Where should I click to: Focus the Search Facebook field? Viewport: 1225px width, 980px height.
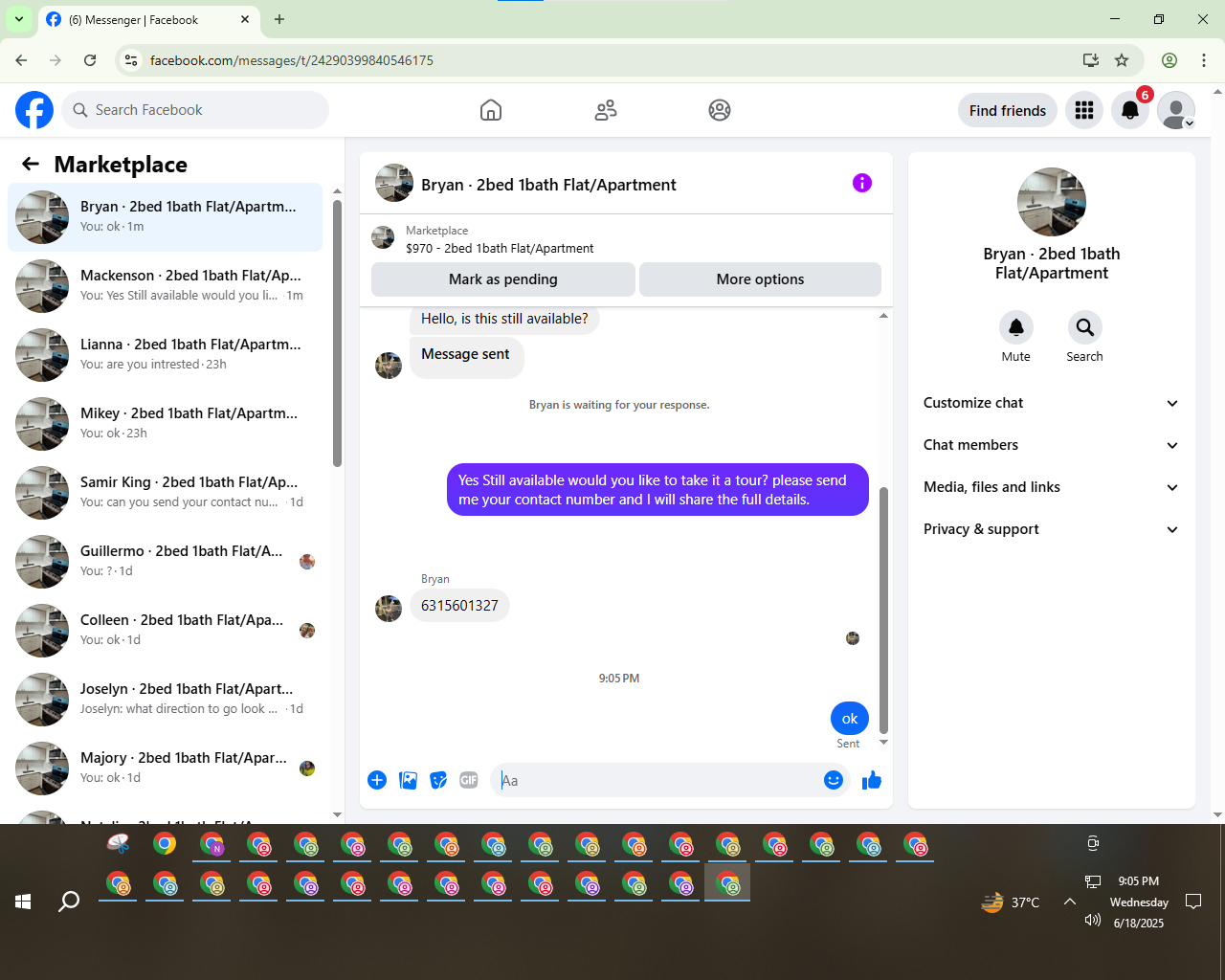click(x=195, y=110)
